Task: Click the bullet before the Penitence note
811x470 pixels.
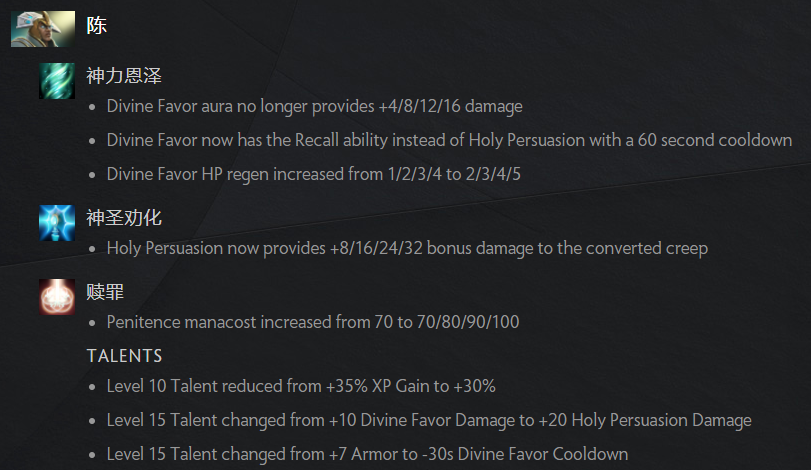Action: [x=92, y=323]
